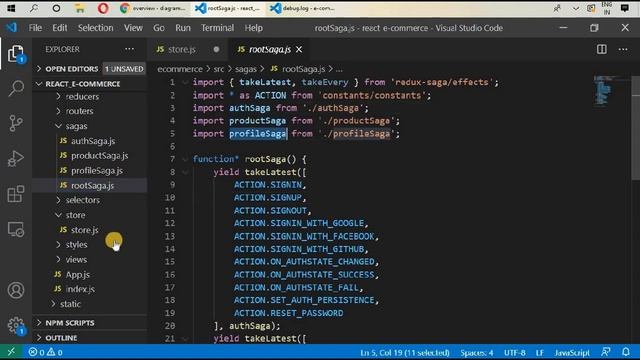Expand the Open Editors section

[90, 69]
